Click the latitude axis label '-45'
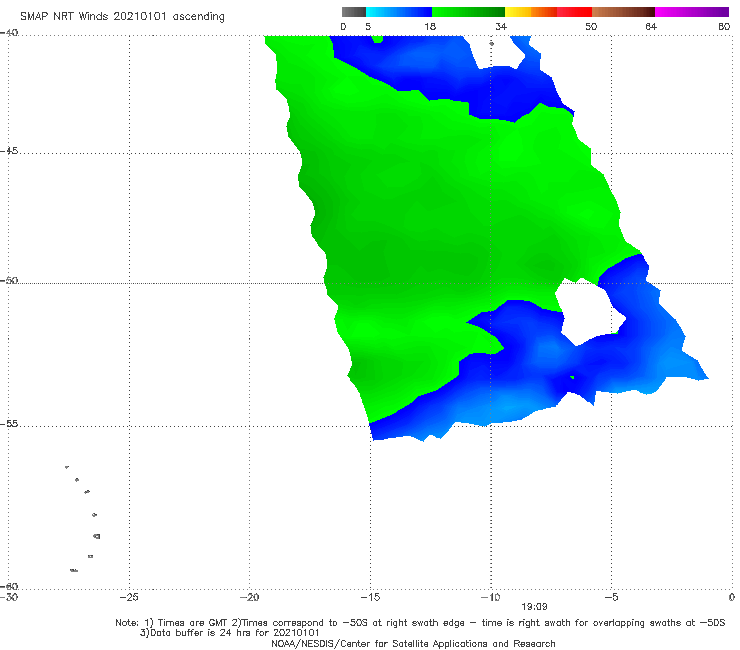The height and width of the screenshot is (650, 740). tap(9, 151)
